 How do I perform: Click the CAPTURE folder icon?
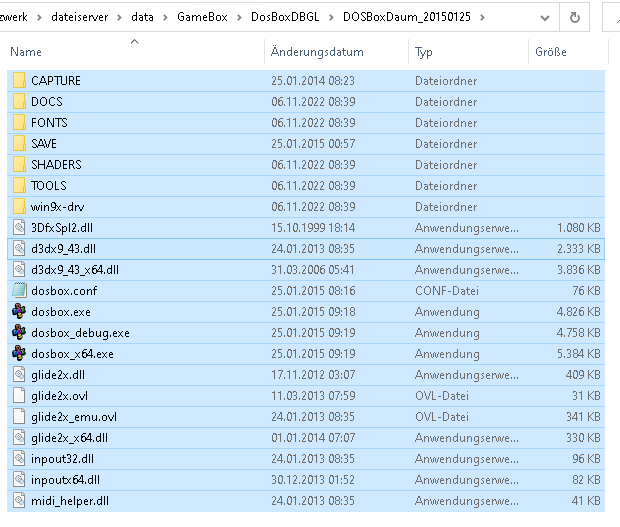pos(19,80)
